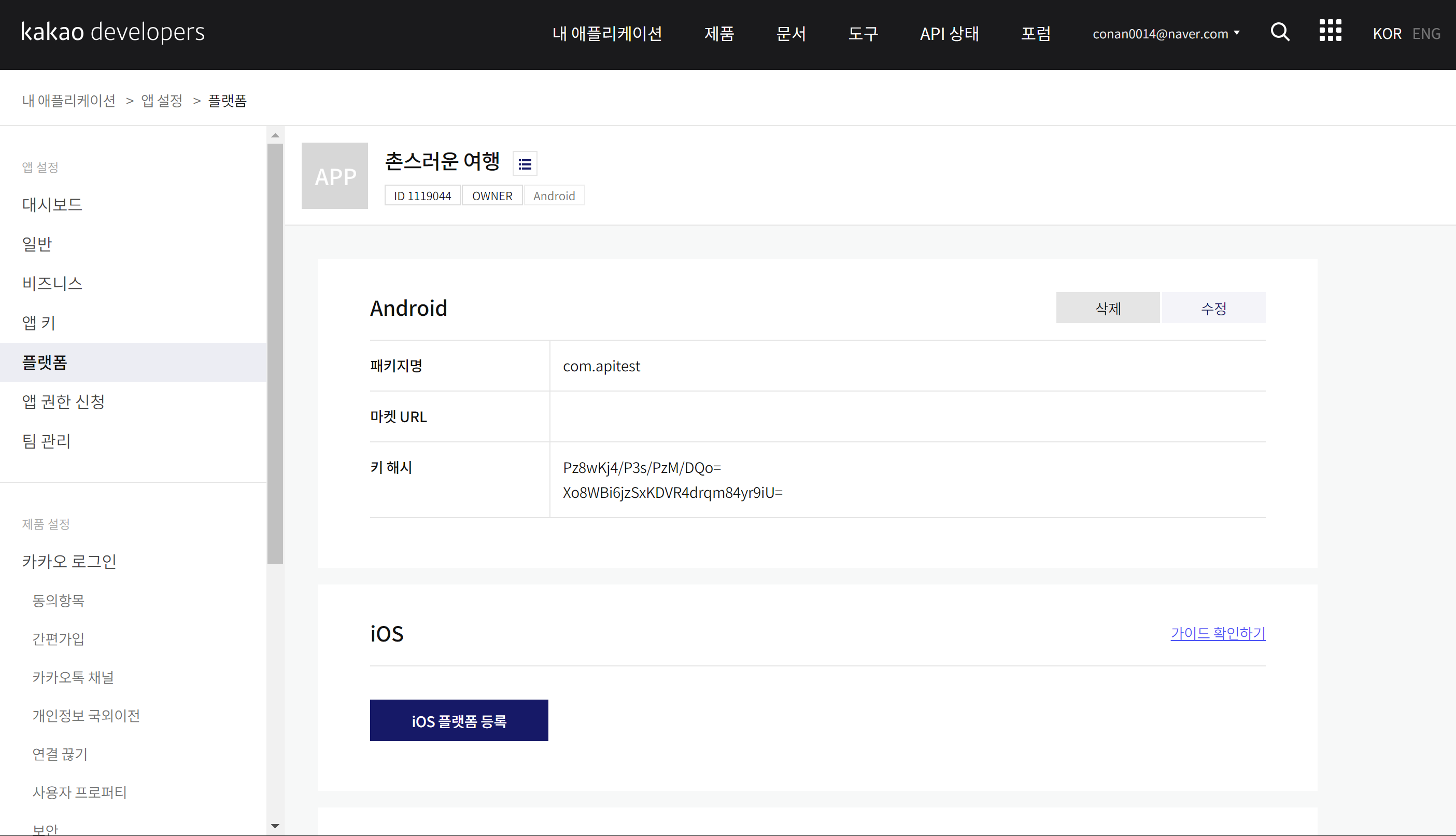Open 사용자 프로퍼티 sidebar sub-item
Screen dimensions: 1456x836
pyautogui.click(x=79, y=792)
